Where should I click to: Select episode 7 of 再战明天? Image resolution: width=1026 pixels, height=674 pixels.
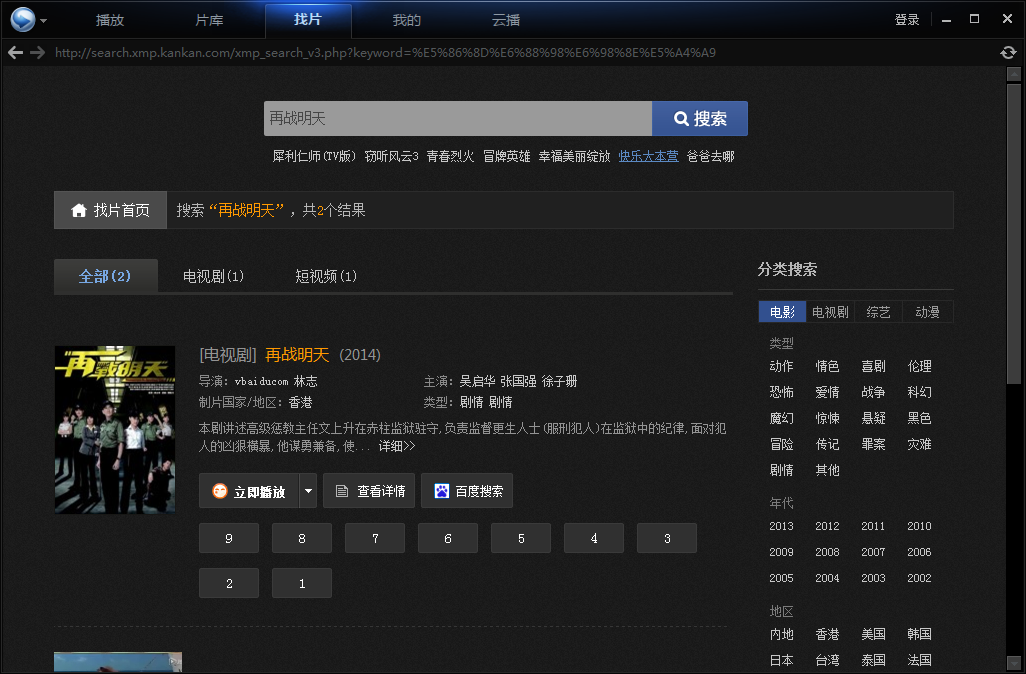[374, 538]
